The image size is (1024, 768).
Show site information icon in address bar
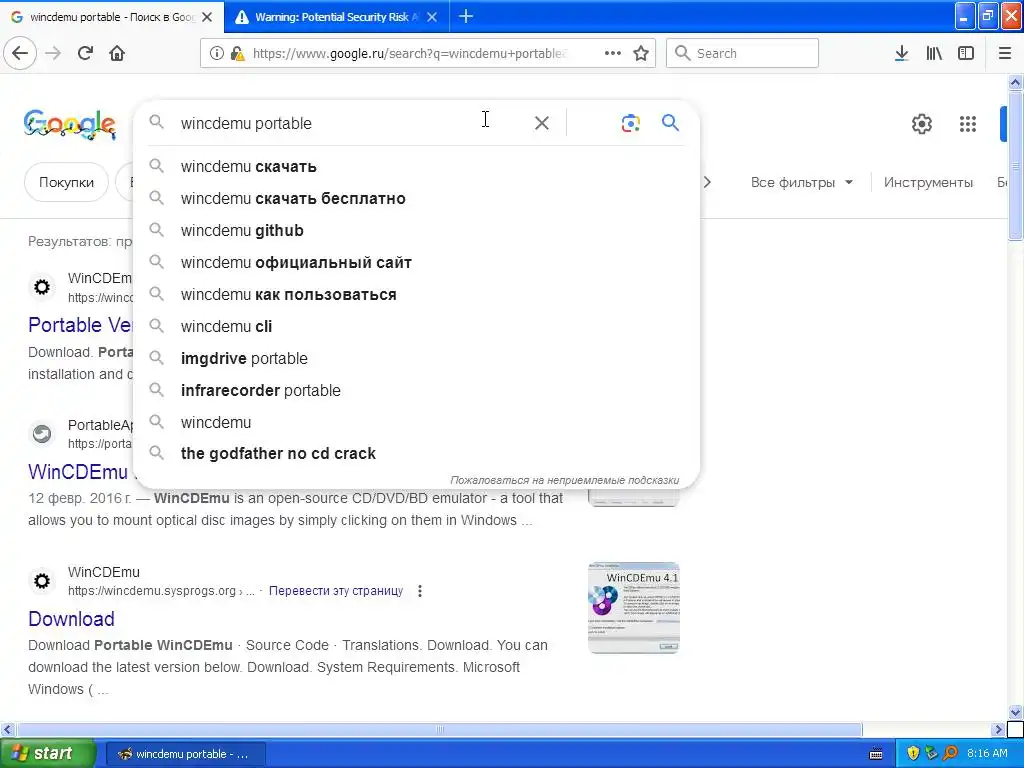[216, 54]
